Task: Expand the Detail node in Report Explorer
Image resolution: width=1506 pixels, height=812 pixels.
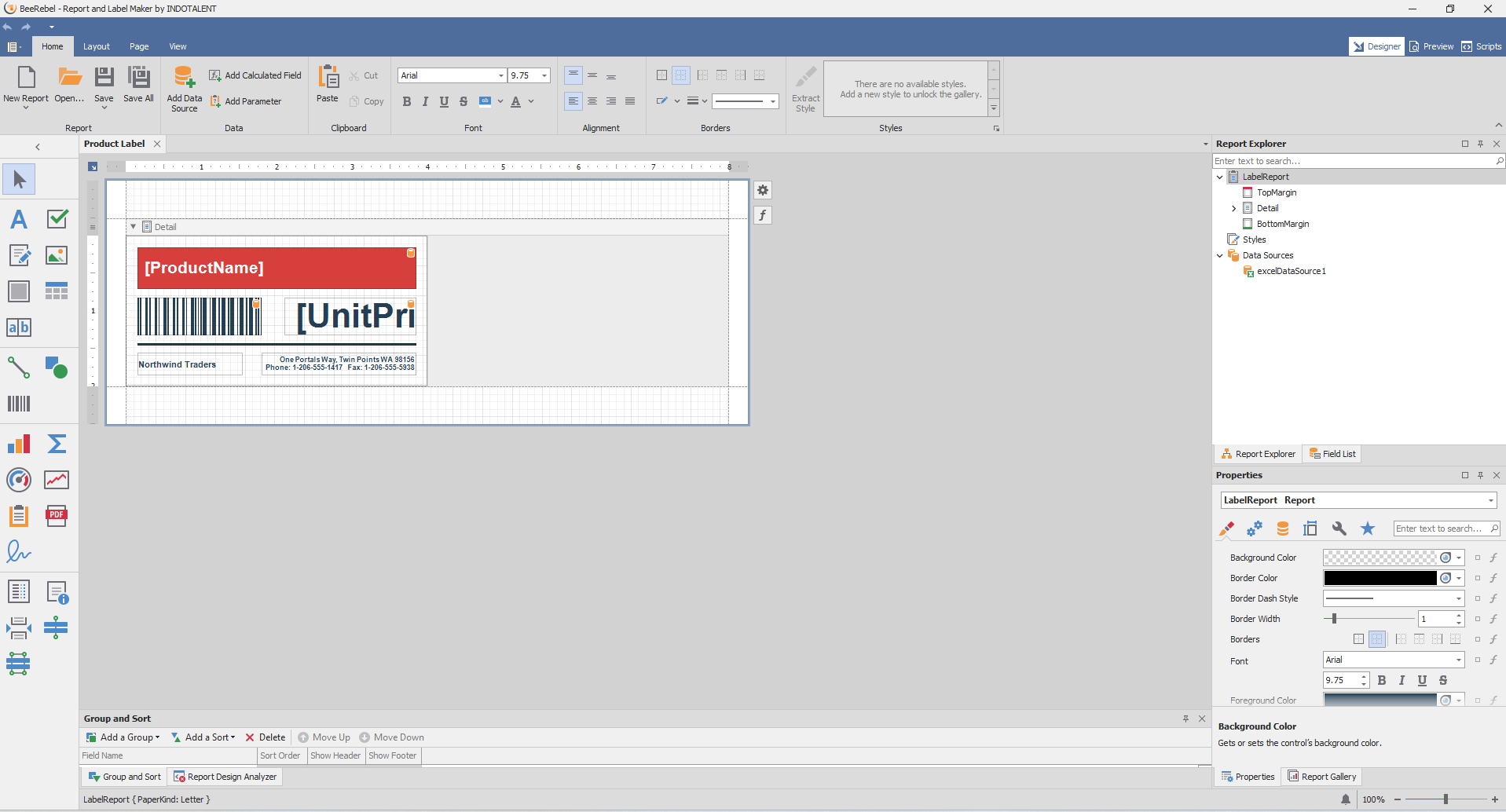Action: pos(1233,208)
